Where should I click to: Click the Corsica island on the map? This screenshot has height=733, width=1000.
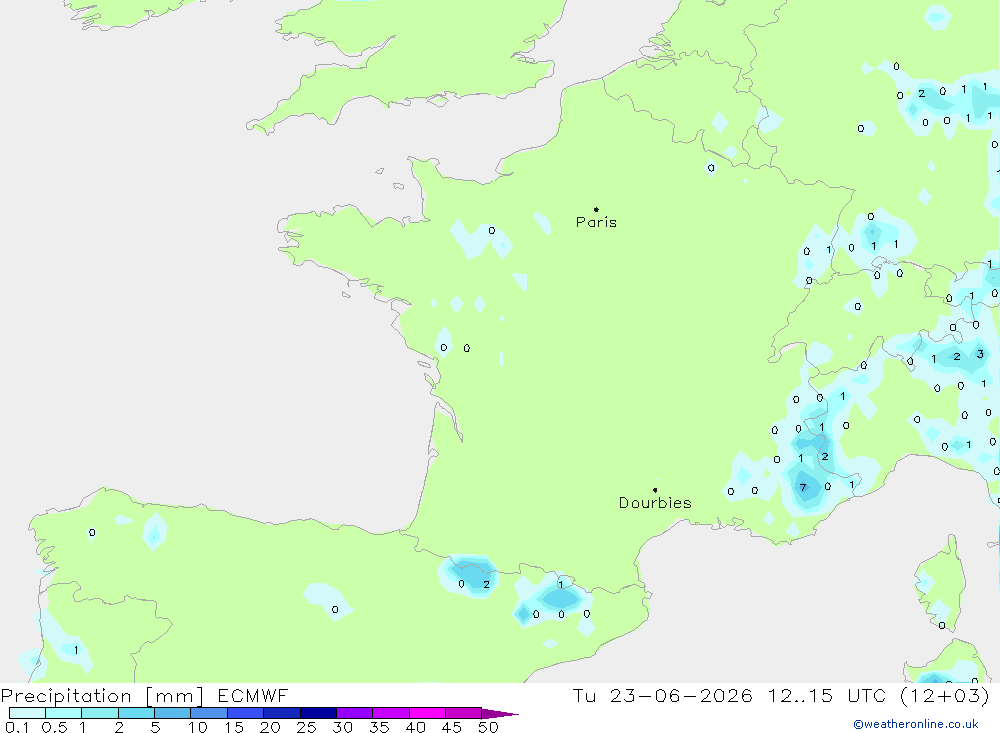[939, 584]
